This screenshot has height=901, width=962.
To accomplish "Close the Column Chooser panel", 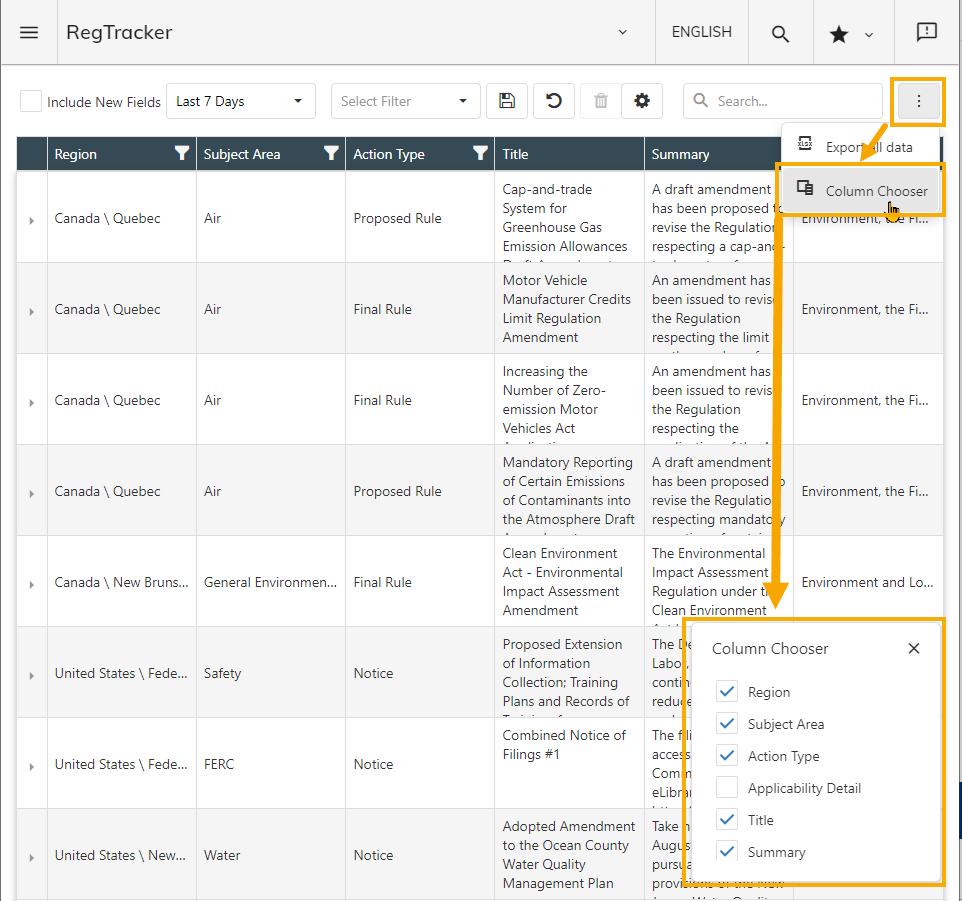I will point(914,648).
